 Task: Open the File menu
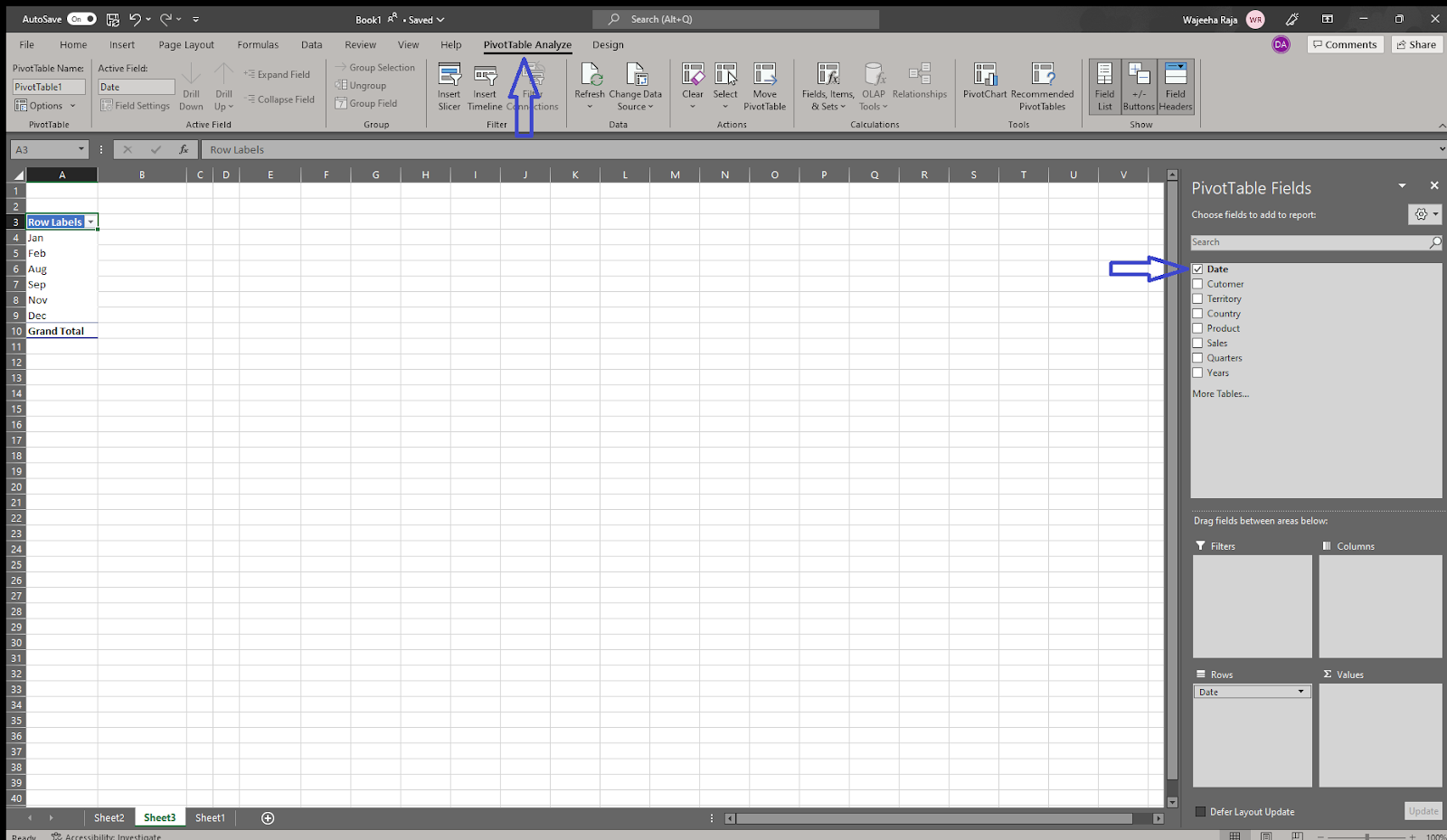click(27, 44)
